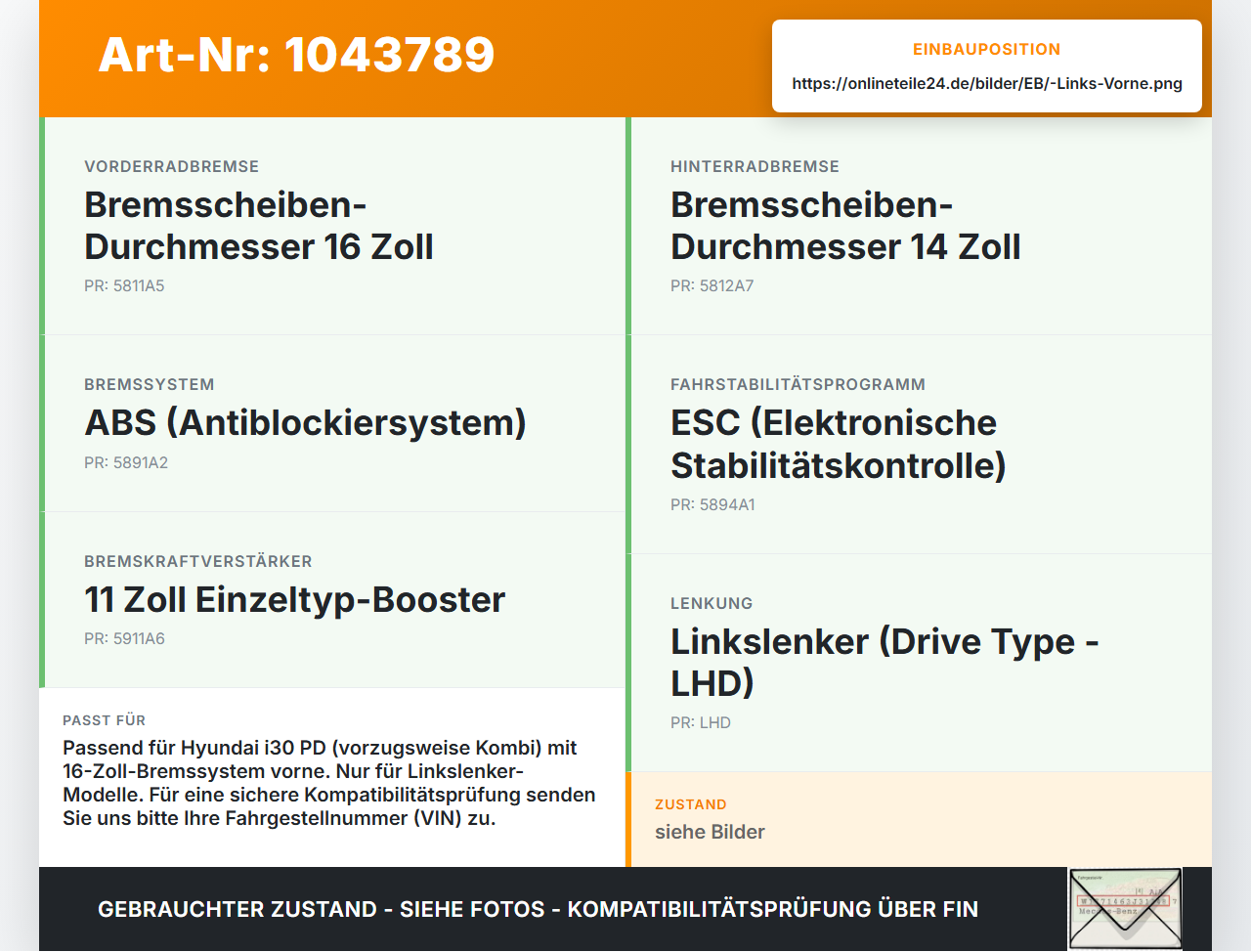This screenshot has width=1251, height=952.
Task: Click the footer banner about Kompatibilitätsprüfung über FIN
Action: tap(538, 910)
